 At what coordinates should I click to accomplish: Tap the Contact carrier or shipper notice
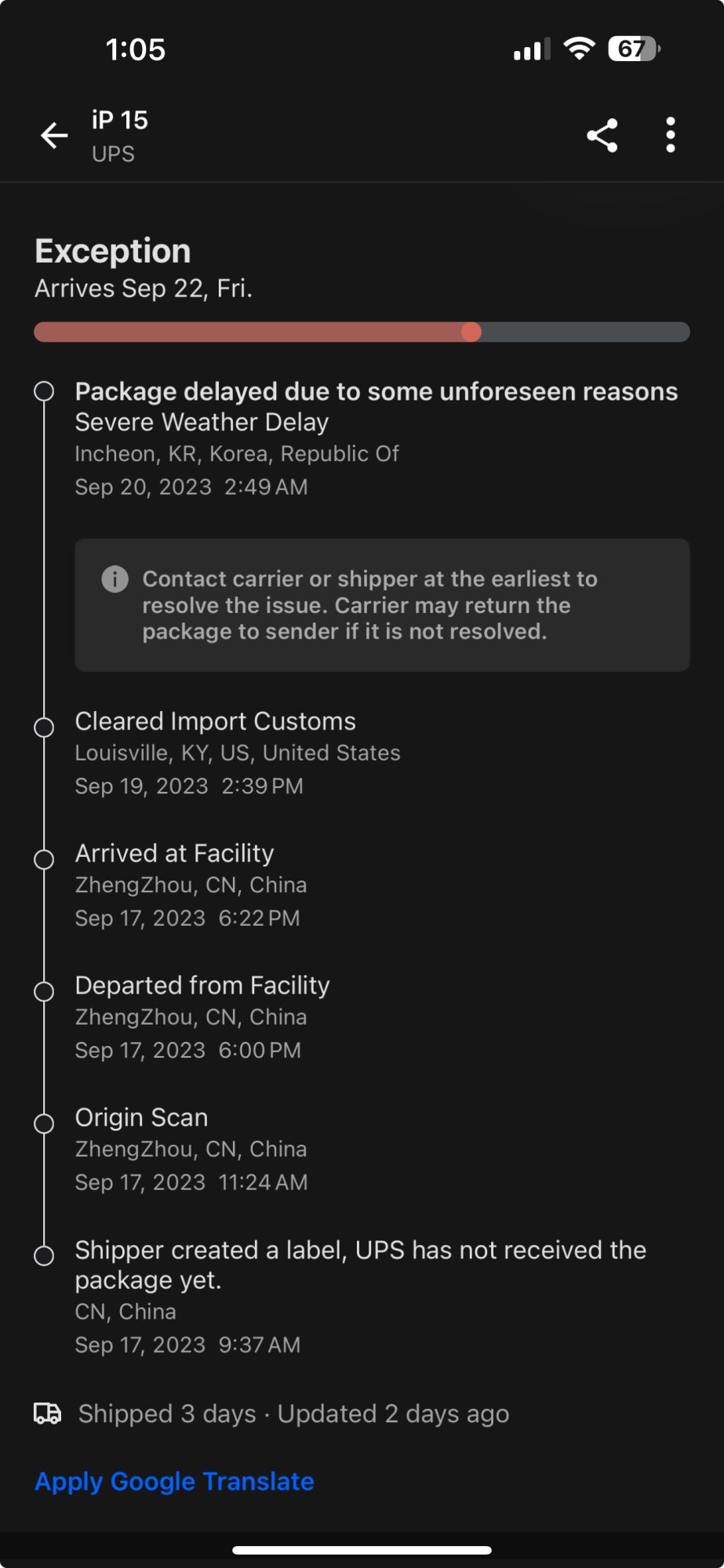[x=382, y=605]
